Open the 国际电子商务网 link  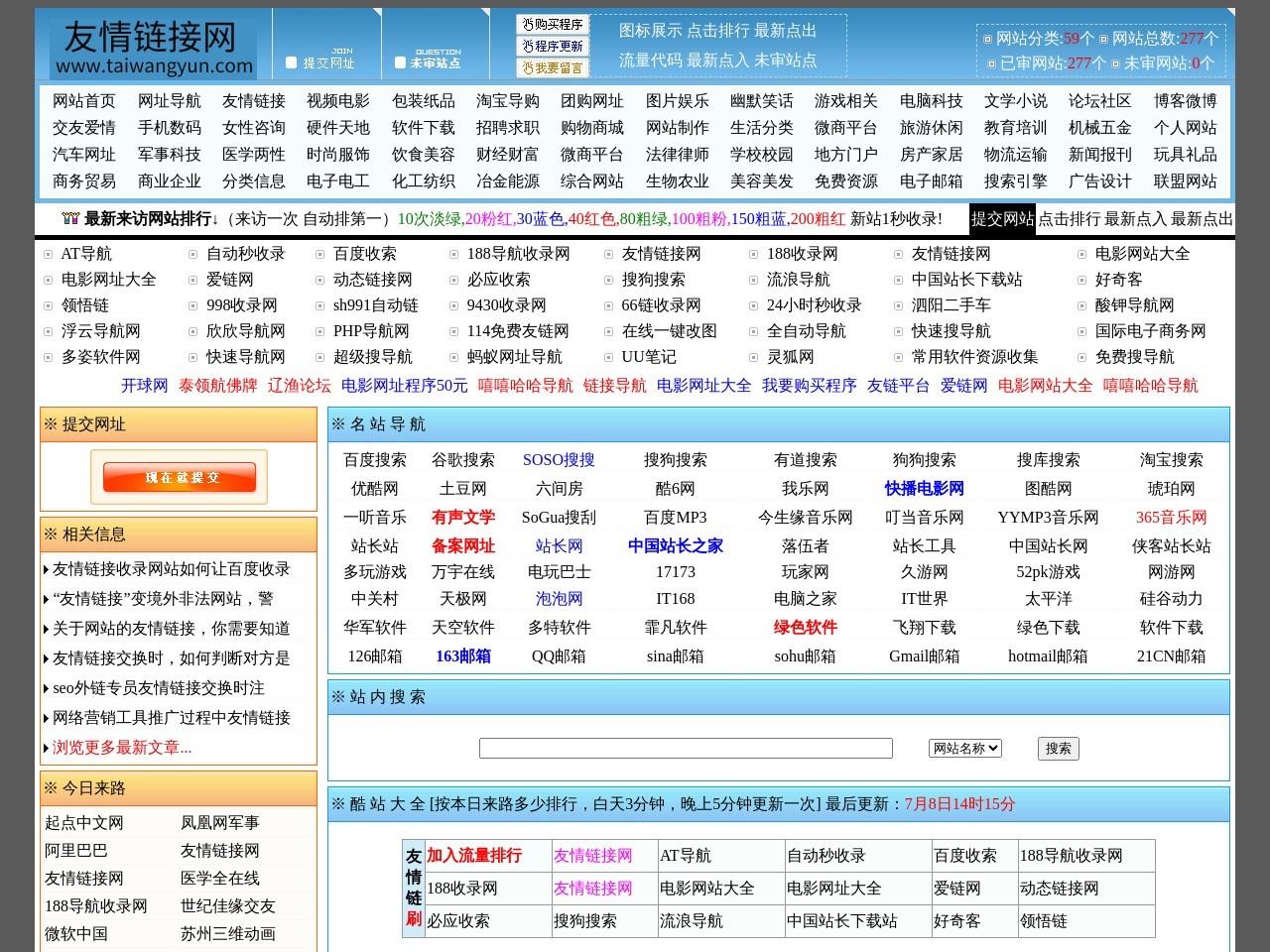1151,331
